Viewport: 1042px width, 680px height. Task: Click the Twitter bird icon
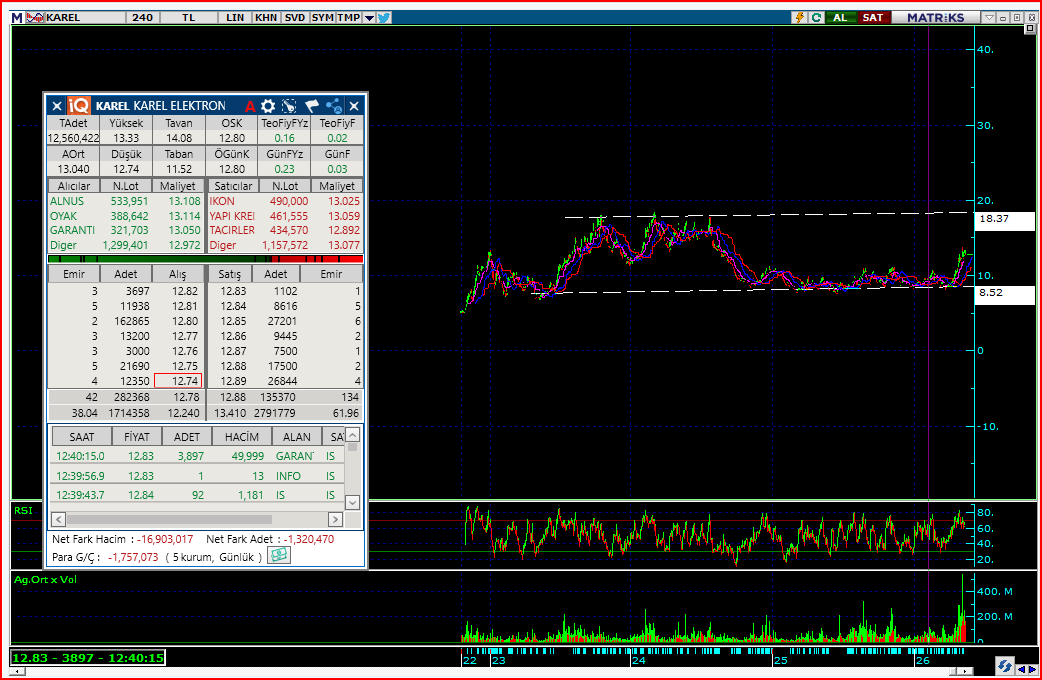click(x=384, y=17)
